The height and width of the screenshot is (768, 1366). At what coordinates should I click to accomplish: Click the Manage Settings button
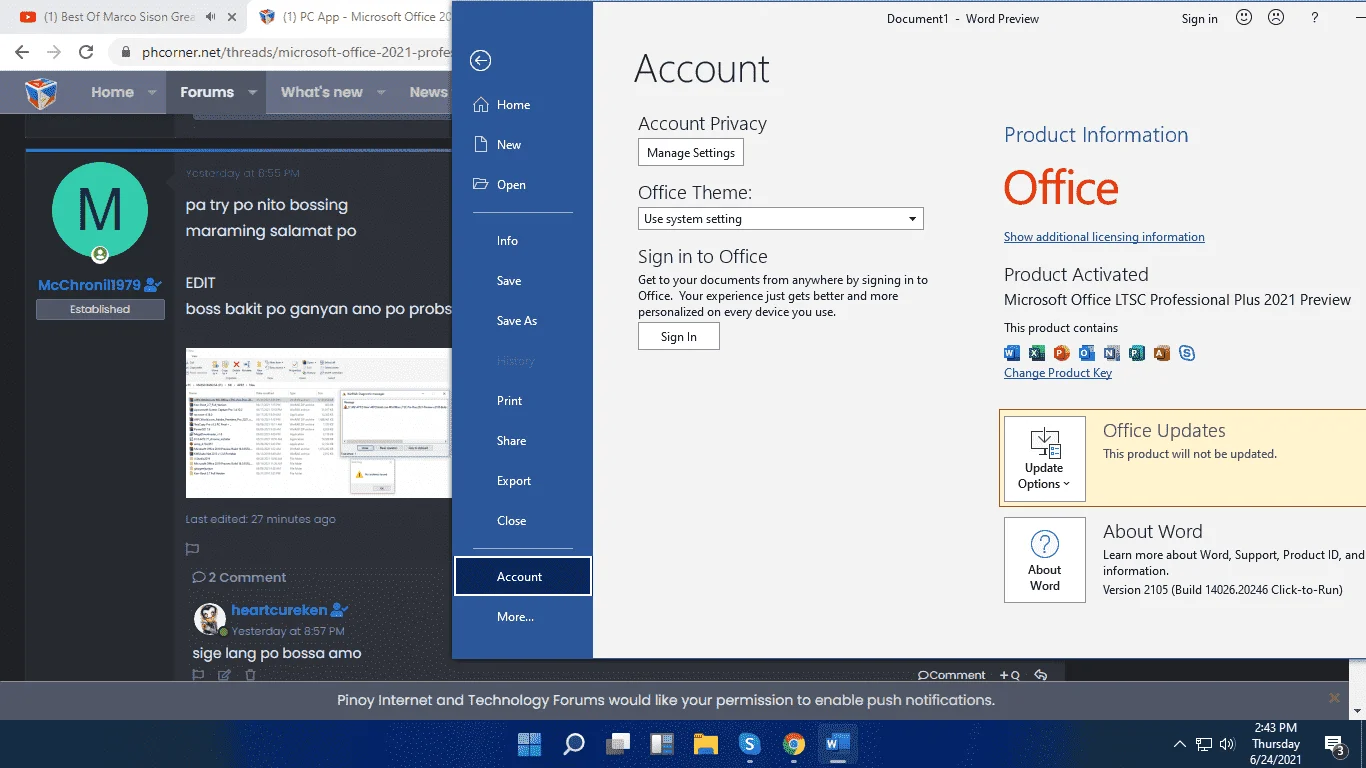[691, 153]
